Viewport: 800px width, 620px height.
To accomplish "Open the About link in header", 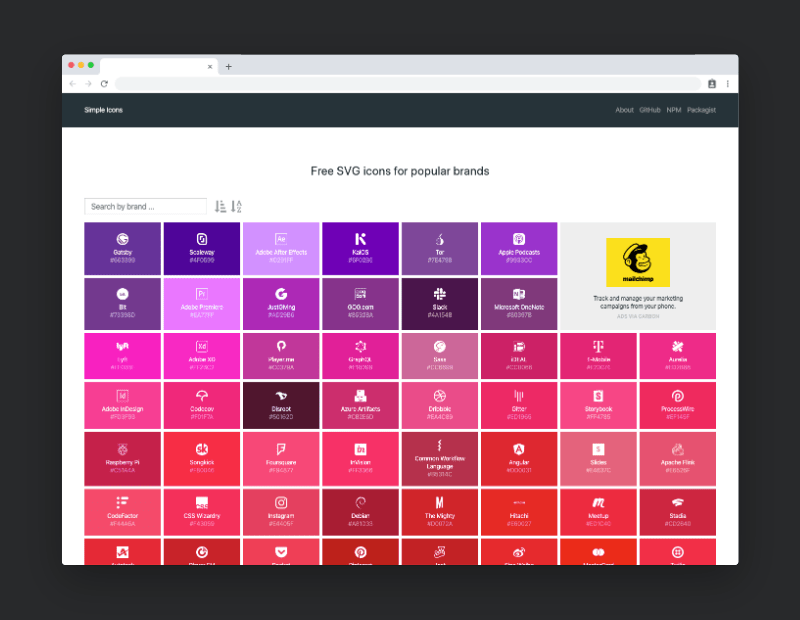I will [x=624, y=110].
